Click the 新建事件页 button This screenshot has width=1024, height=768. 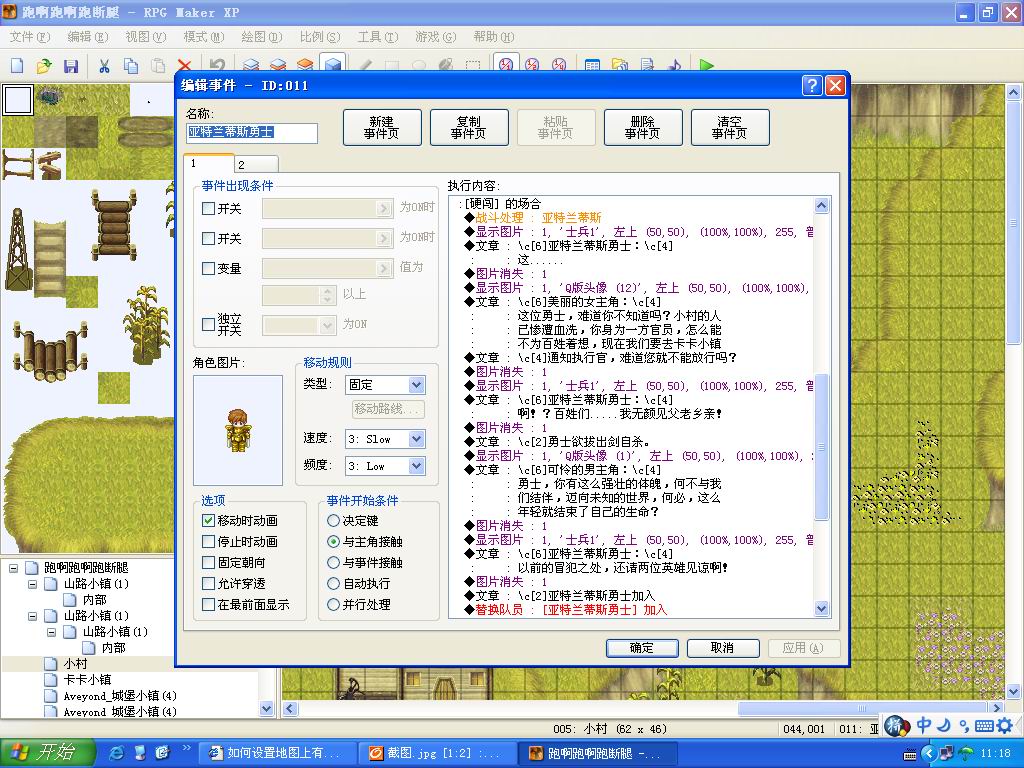[382, 127]
